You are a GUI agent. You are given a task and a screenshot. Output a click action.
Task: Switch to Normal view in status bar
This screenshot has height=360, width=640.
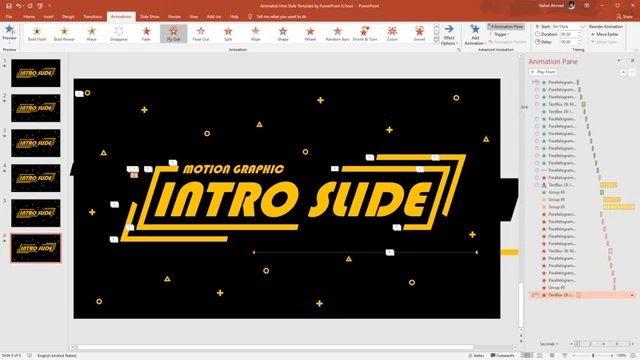pos(527,356)
